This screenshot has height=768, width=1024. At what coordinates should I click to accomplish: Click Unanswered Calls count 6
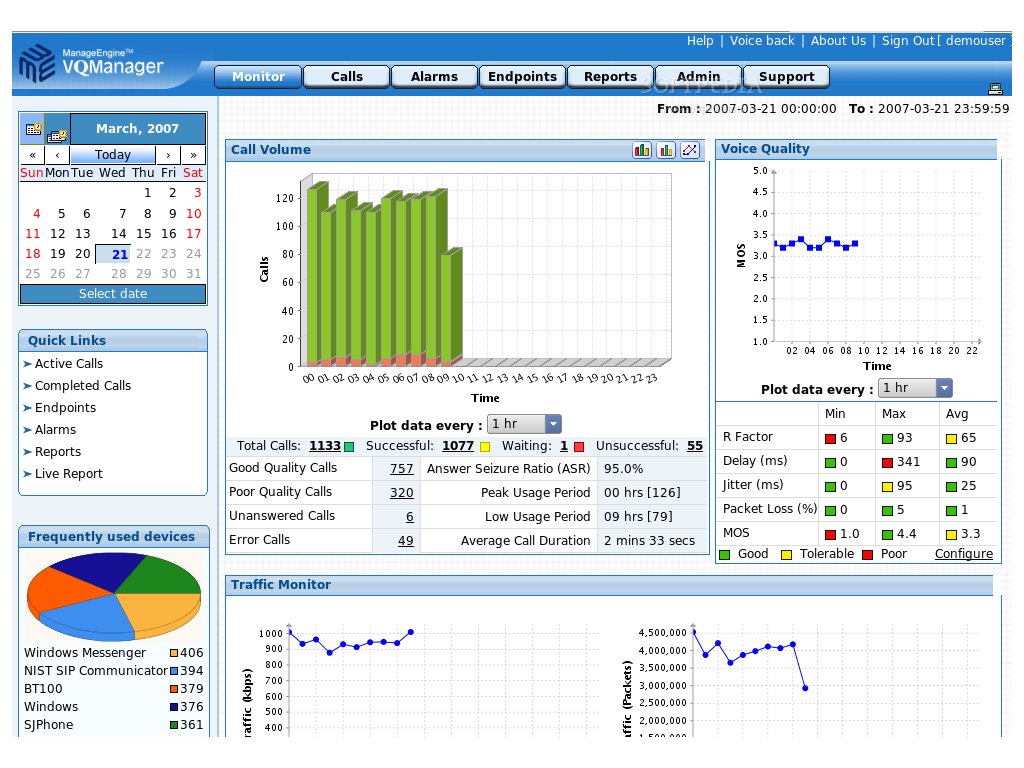click(x=409, y=517)
